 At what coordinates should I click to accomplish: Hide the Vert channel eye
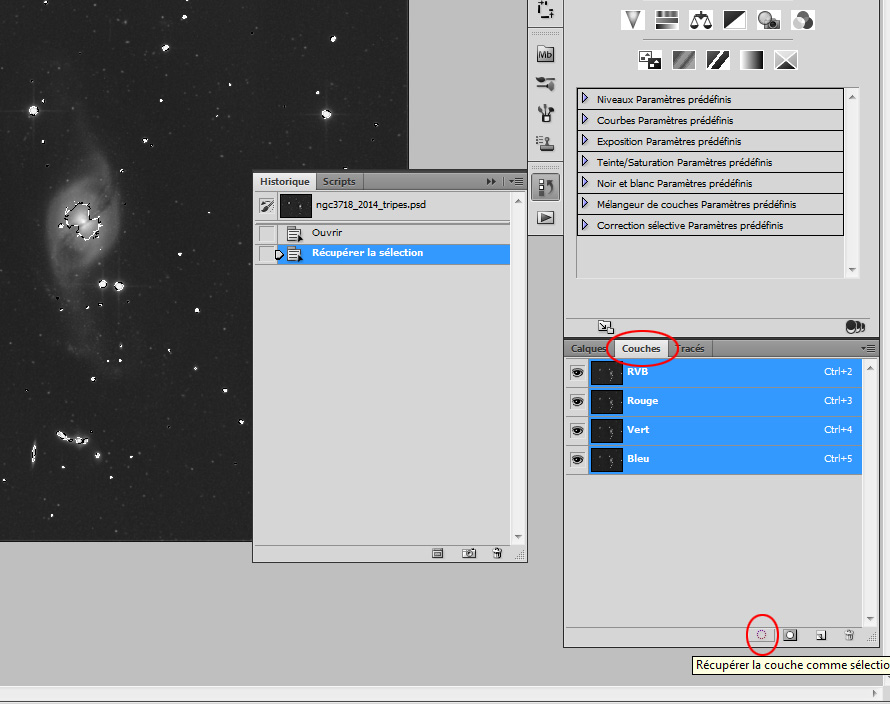click(x=577, y=430)
